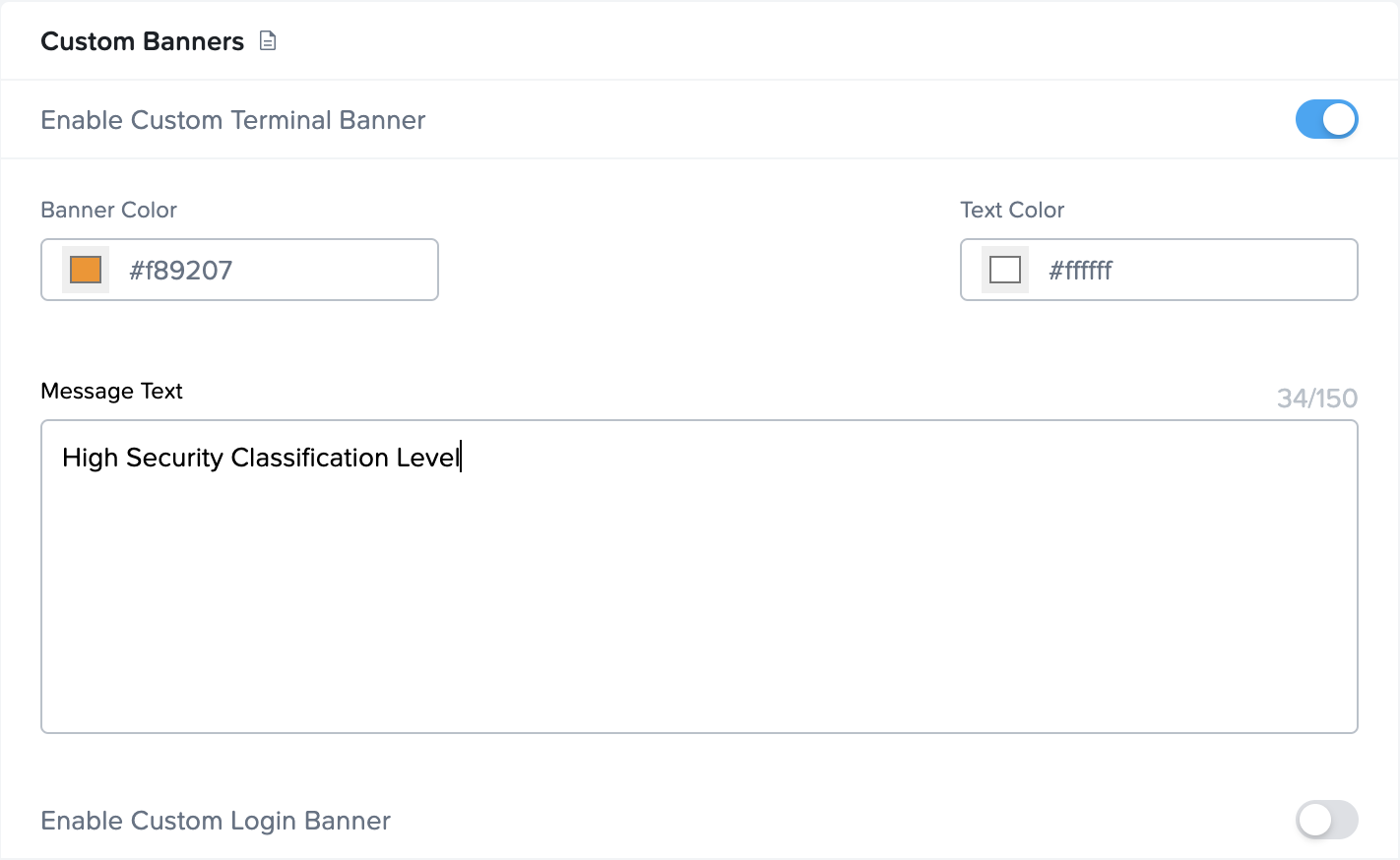Image resolution: width=1400 pixels, height=860 pixels.
Task: Click the Text Color field label
Action: (x=1012, y=210)
